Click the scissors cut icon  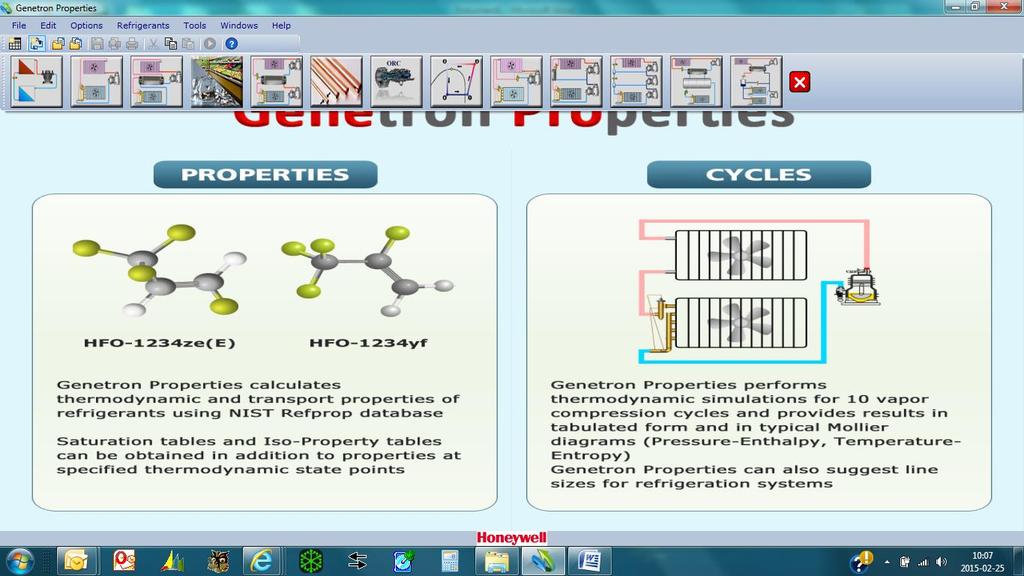click(x=153, y=44)
